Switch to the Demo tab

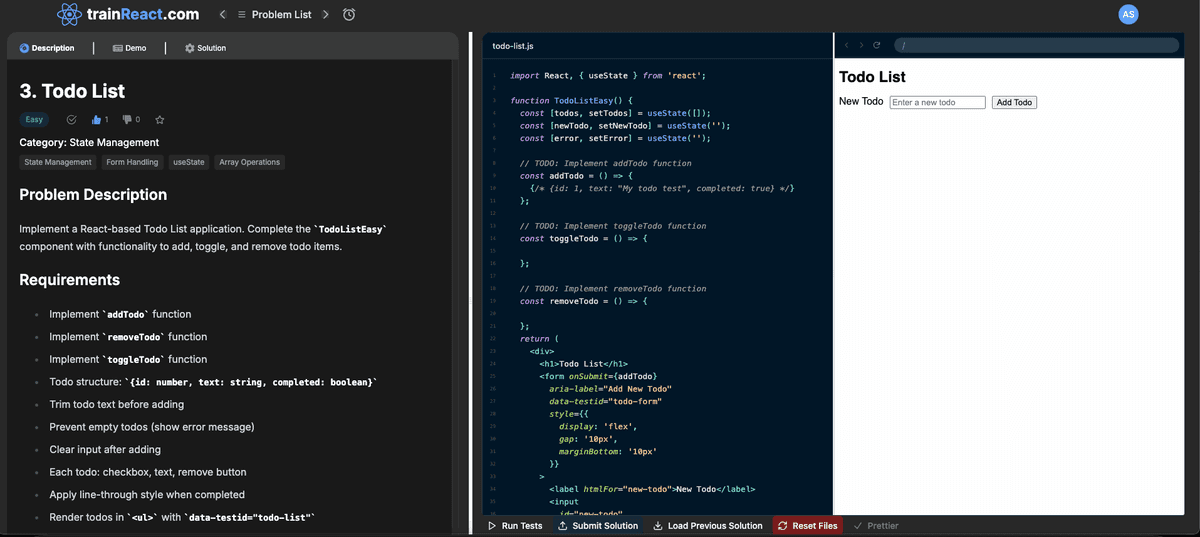[x=129, y=48]
